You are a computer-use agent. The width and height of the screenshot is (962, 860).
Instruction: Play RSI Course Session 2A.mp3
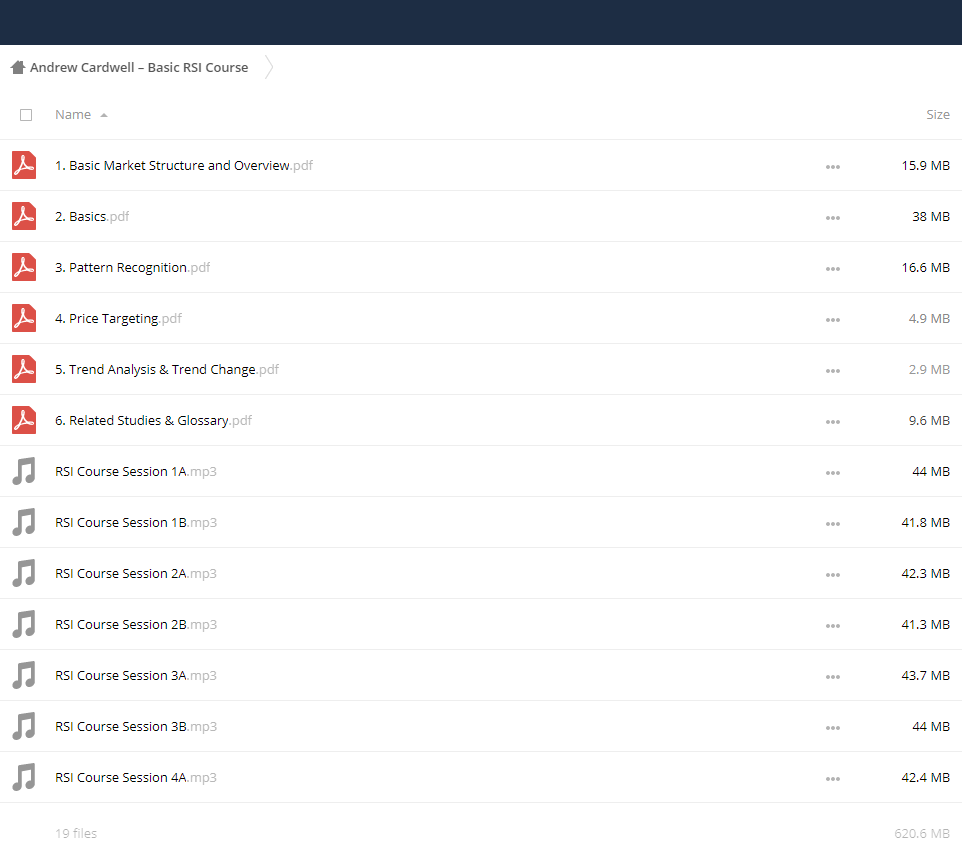136,573
